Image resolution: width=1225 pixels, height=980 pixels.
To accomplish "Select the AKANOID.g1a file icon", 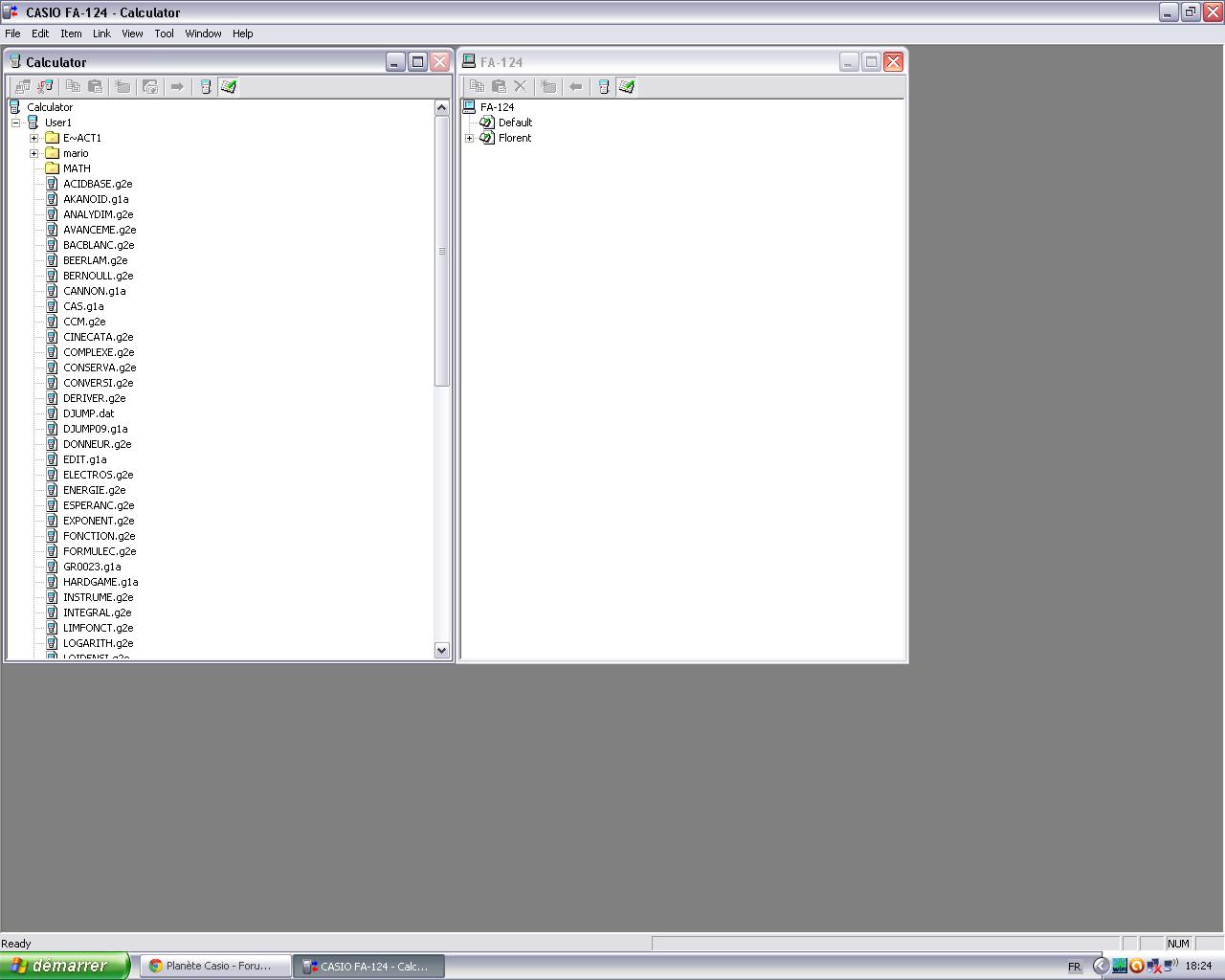I will (53, 199).
